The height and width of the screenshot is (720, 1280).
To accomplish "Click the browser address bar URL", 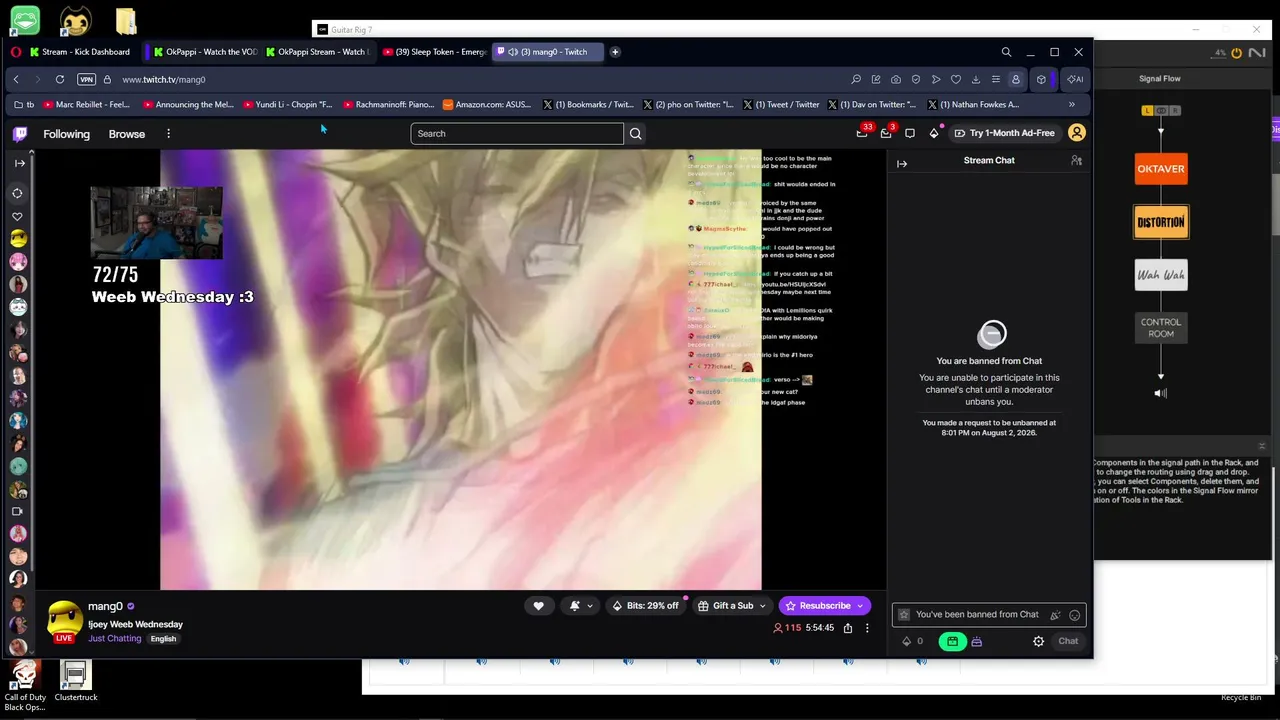I will coord(164,79).
